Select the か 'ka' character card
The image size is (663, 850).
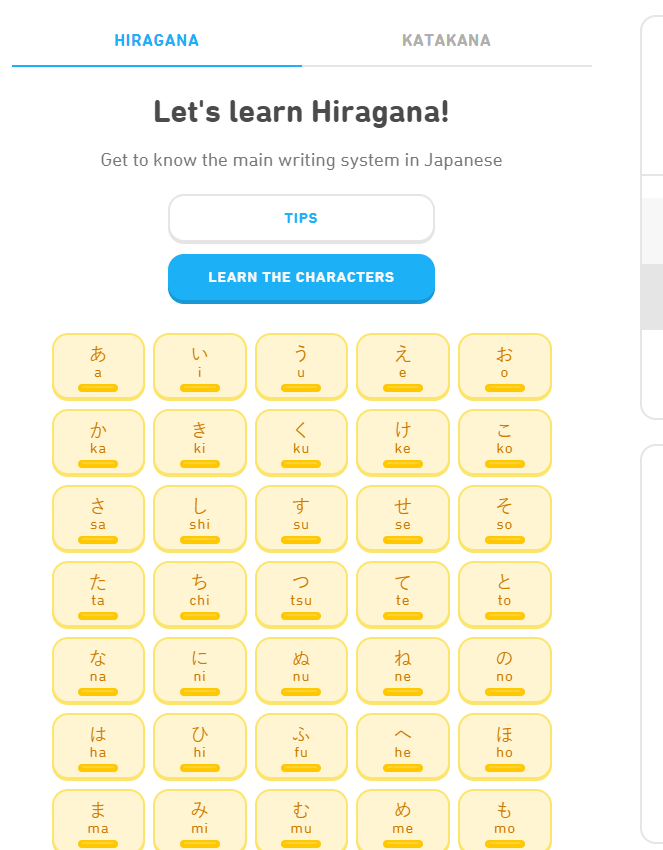98,442
